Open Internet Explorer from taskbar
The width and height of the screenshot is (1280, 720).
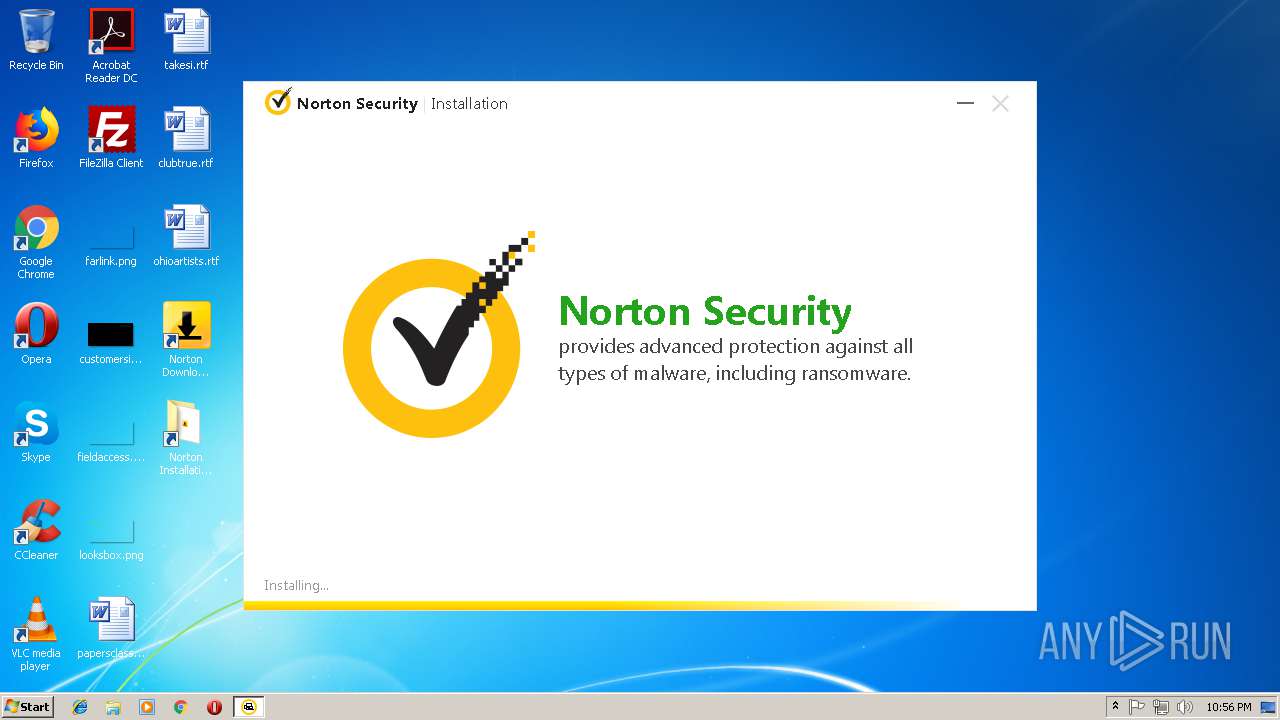[80, 707]
